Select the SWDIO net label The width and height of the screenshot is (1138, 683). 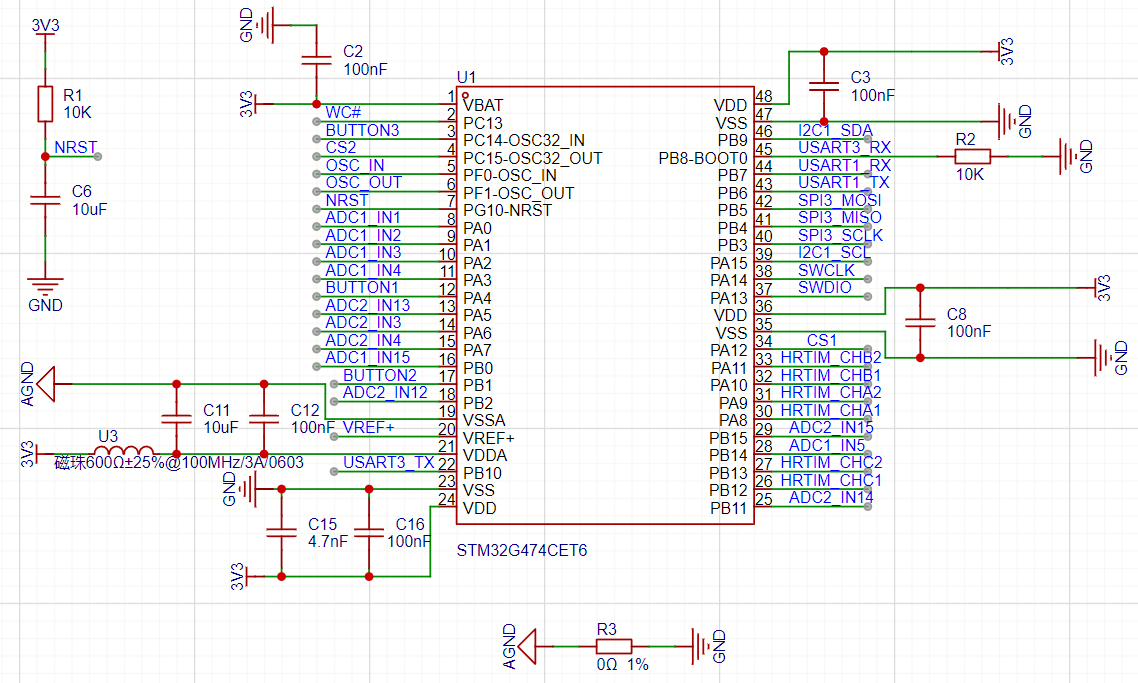tap(824, 287)
